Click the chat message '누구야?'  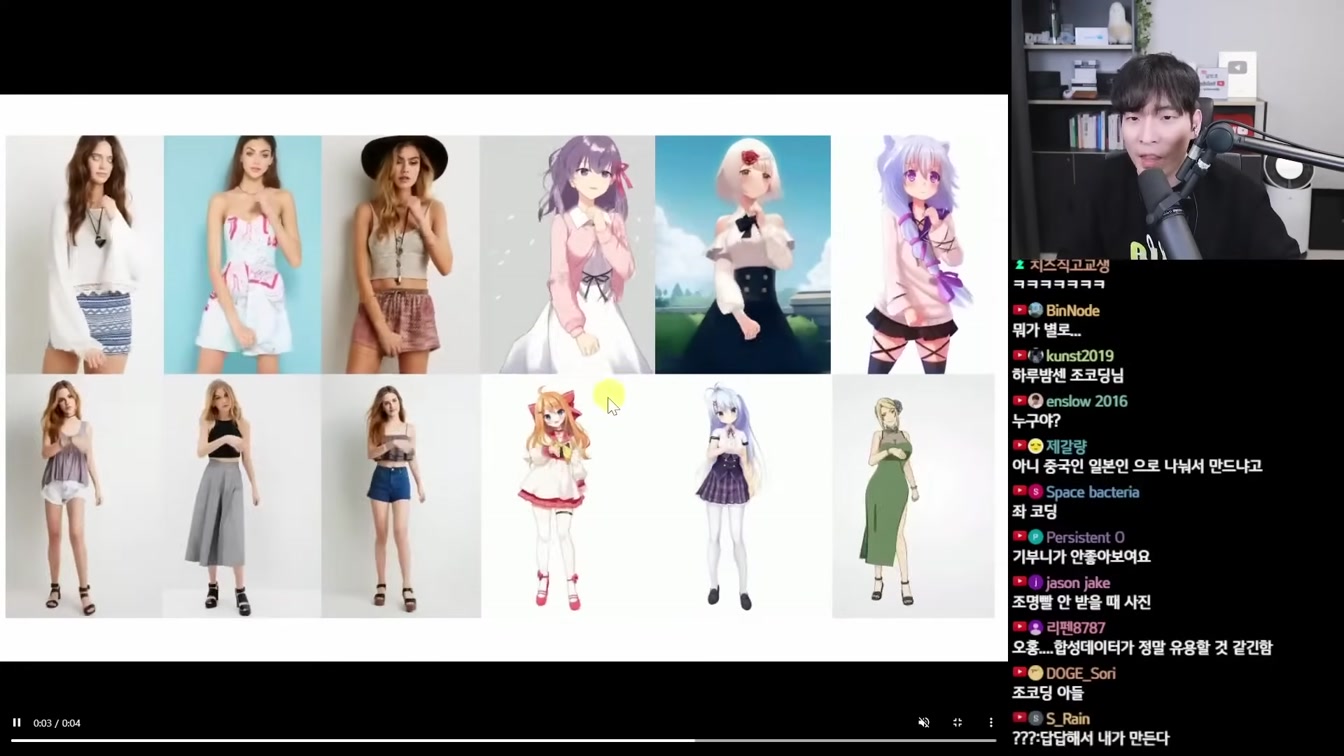click(x=1036, y=421)
